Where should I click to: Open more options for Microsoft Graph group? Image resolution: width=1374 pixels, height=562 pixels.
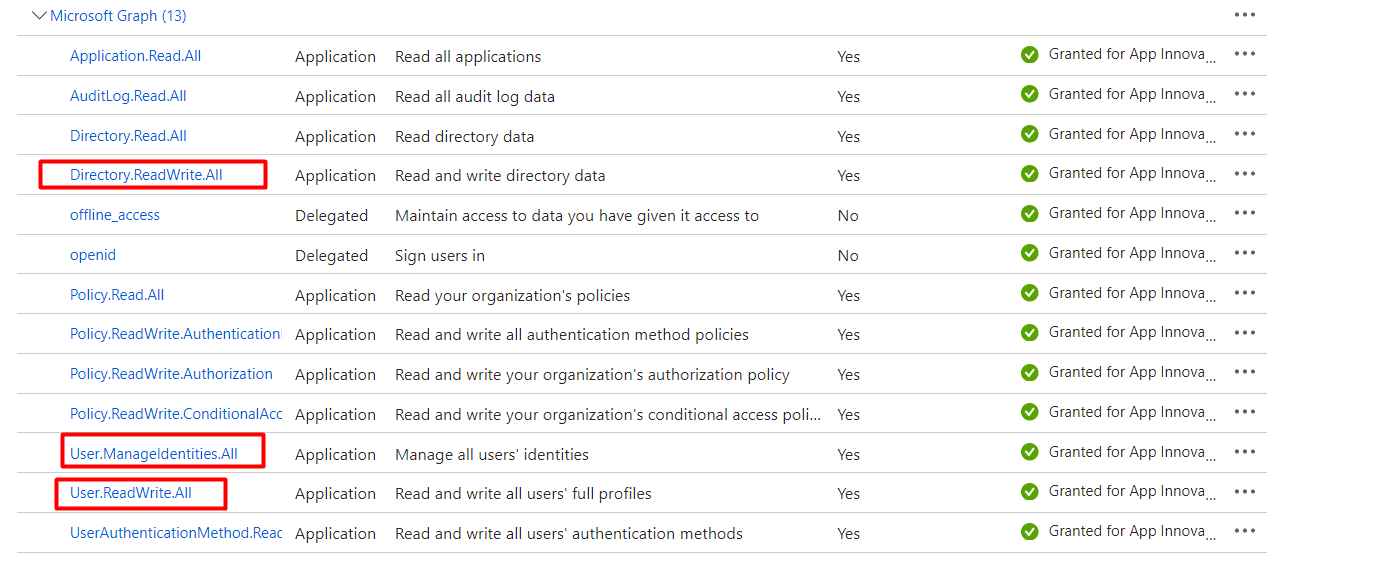click(x=1244, y=15)
